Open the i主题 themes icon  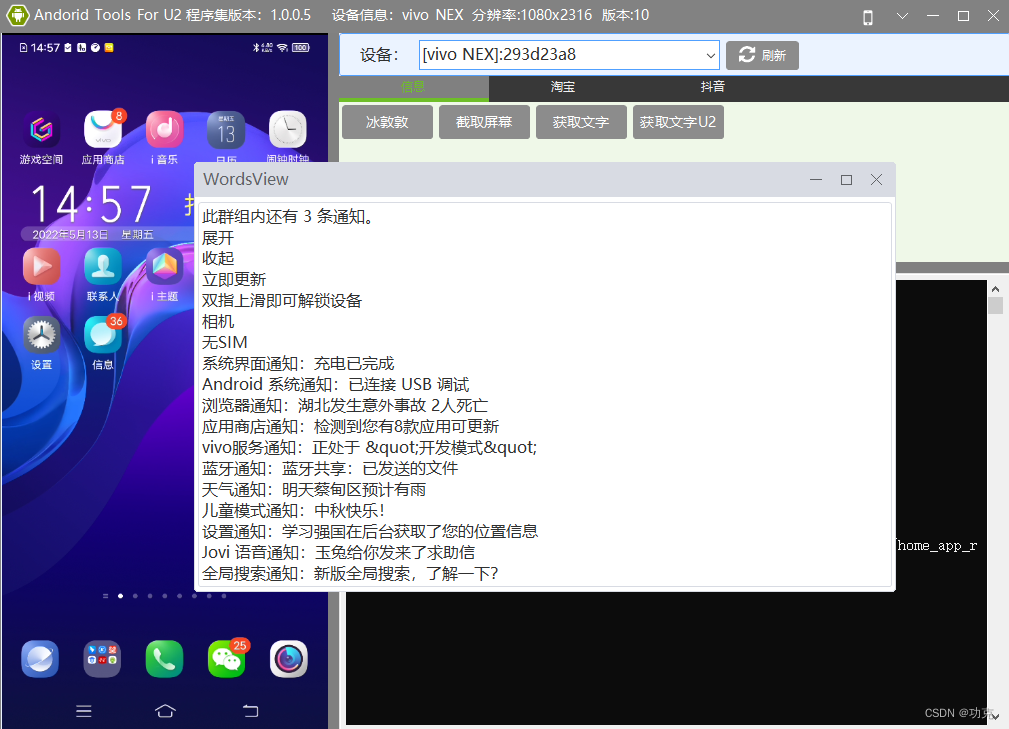coord(163,266)
